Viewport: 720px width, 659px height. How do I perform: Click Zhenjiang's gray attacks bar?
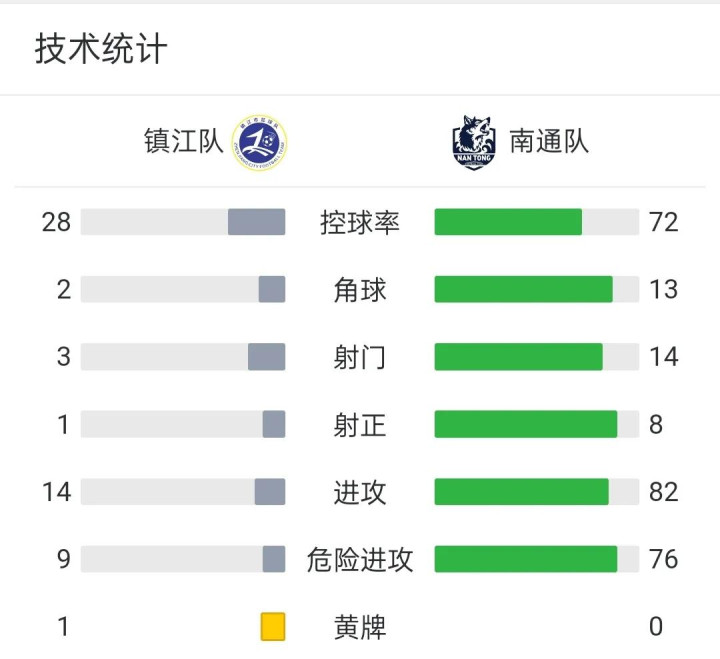(270, 492)
